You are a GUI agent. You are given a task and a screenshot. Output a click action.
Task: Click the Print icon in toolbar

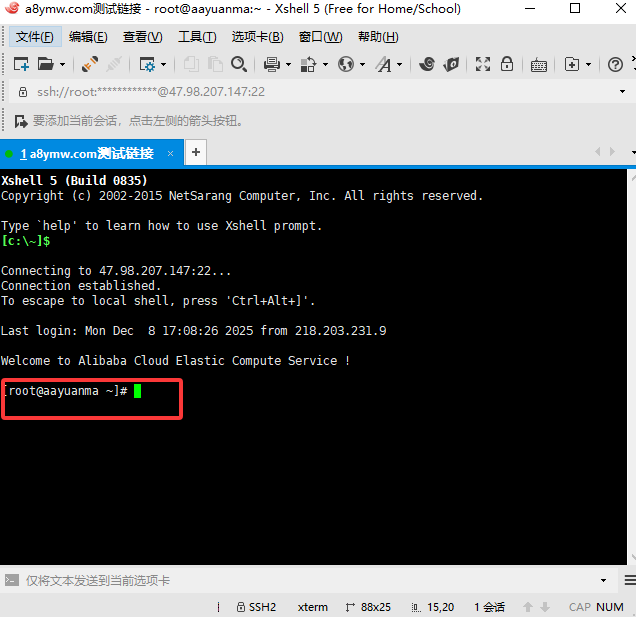[271, 64]
